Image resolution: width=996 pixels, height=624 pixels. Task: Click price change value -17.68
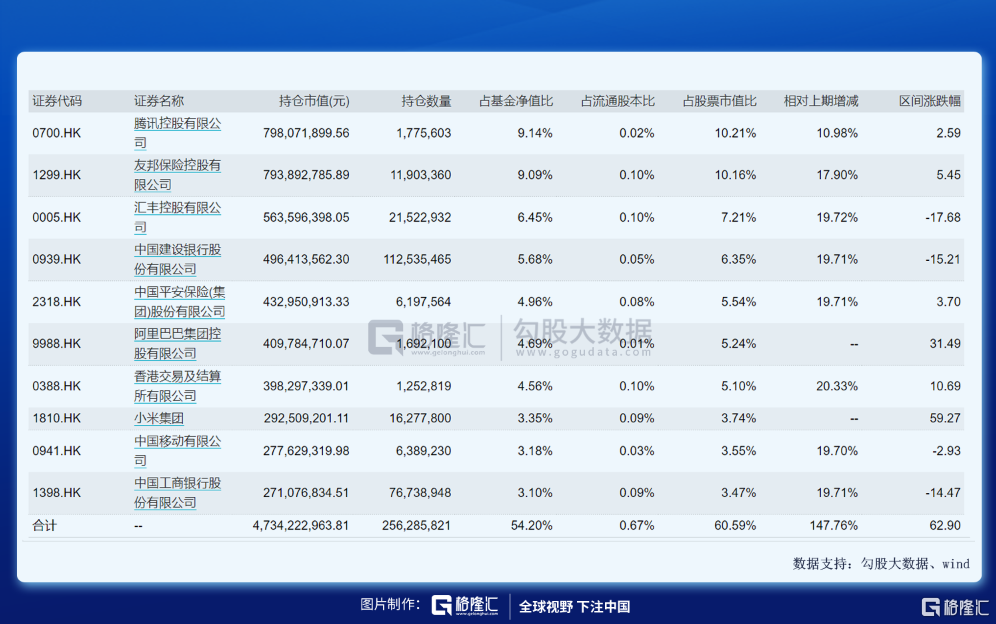(943, 217)
